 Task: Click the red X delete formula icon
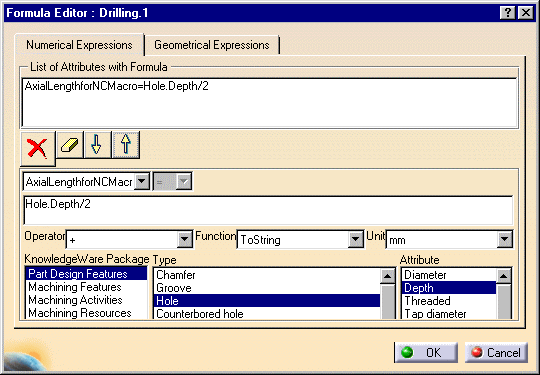(x=38, y=148)
